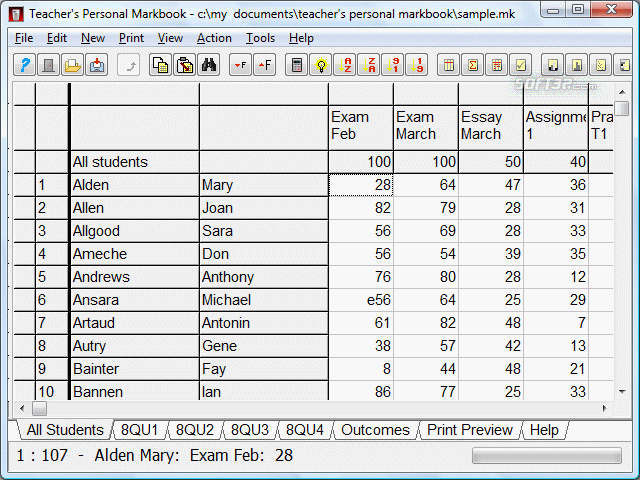Switch to the 8QU2 class tab

[195, 430]
